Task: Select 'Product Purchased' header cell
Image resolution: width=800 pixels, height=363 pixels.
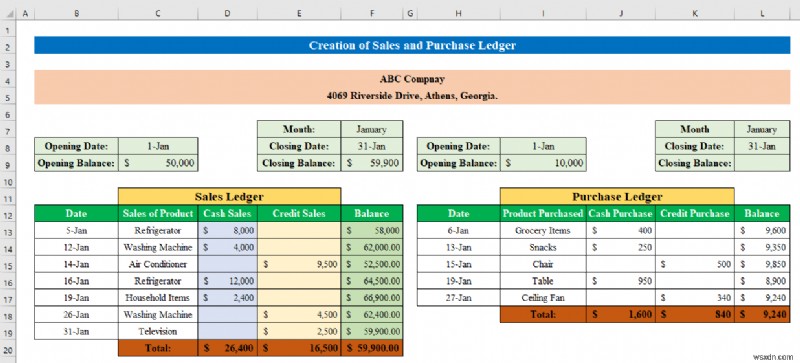Action: pyautogui.click(x=543, y=213)
